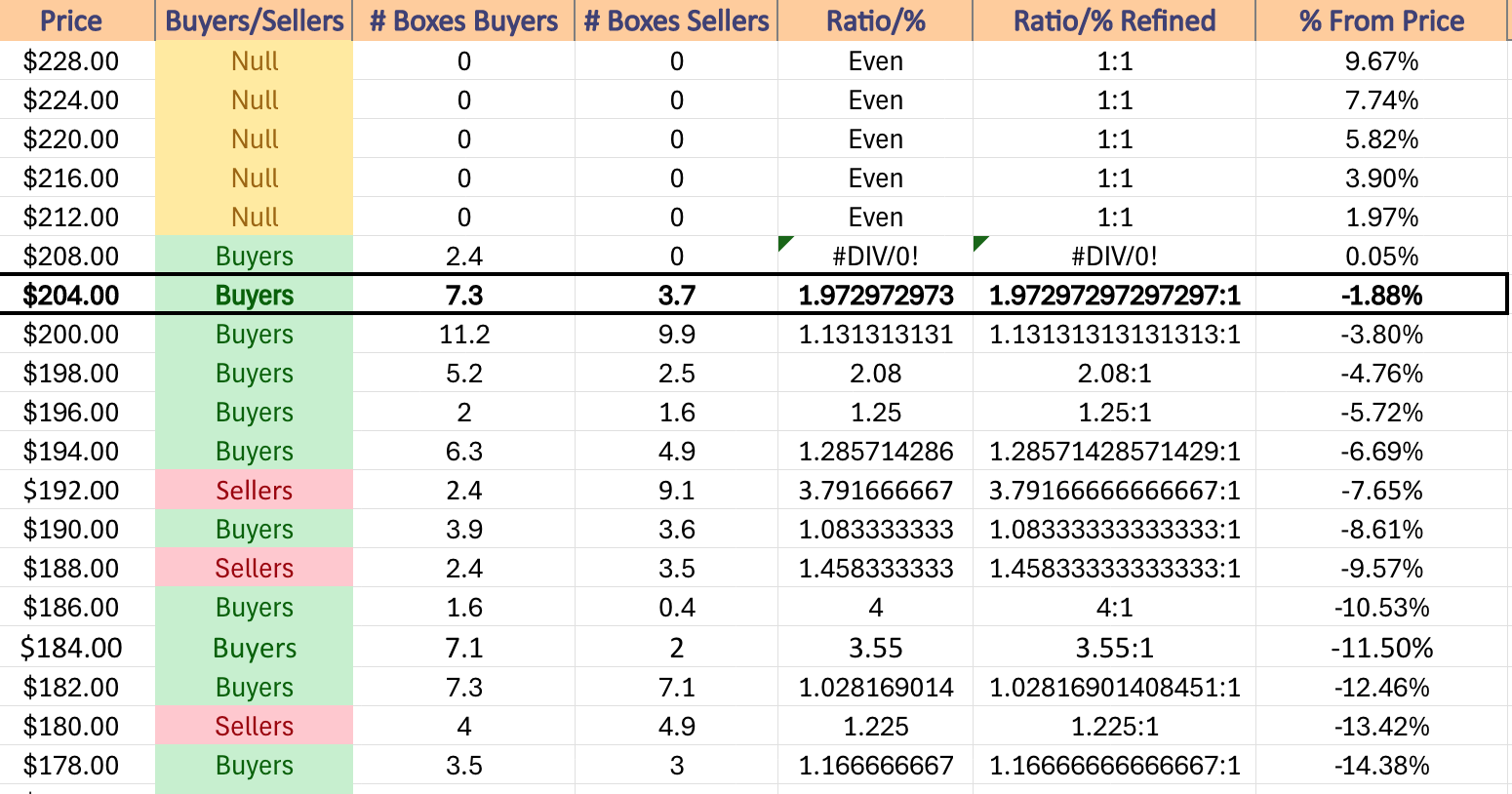
Task: Select the Null cell for $228.00
Action: point(254,60)
